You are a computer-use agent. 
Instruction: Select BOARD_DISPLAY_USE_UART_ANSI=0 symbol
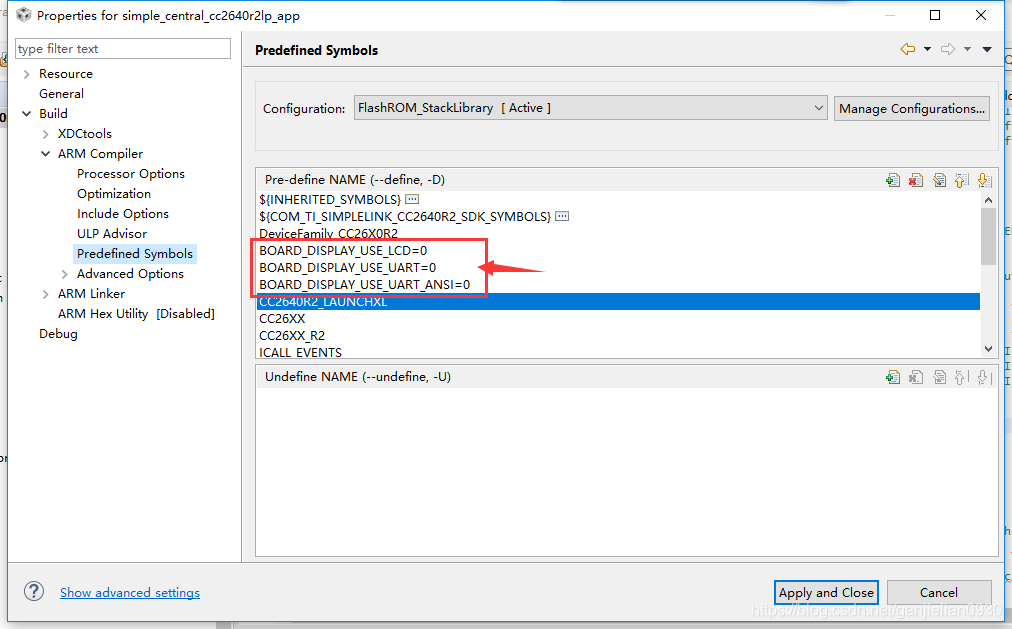coord(365,285)
